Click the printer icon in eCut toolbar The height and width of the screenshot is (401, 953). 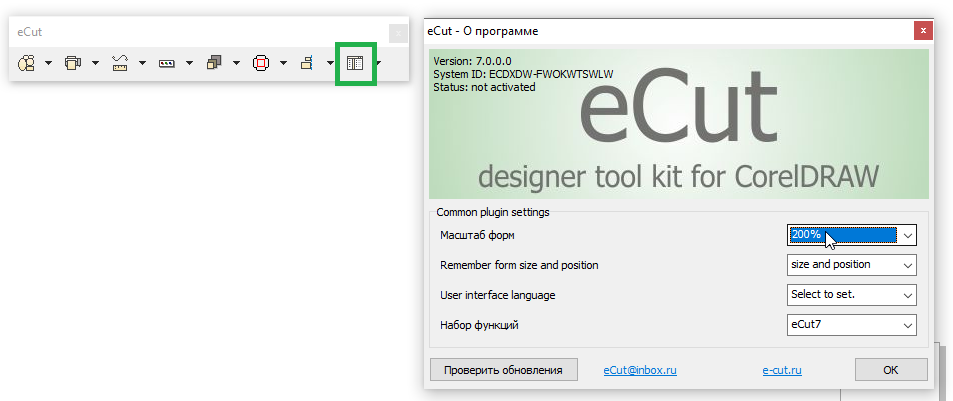pyautogui.click(x=73, y=63)
